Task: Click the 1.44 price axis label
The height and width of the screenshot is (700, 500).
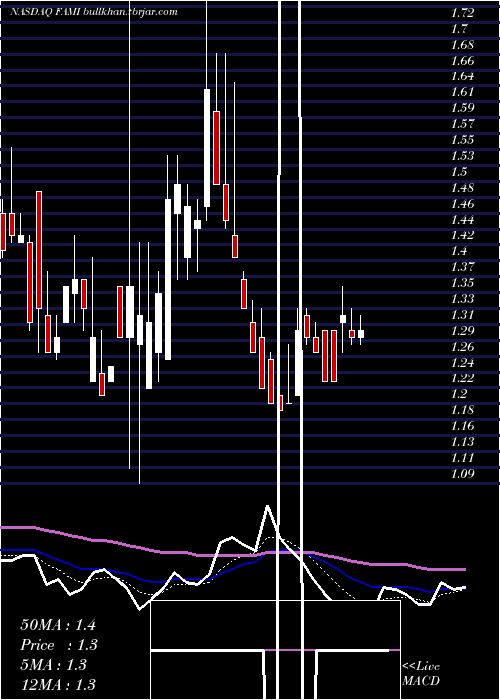Action: point(462,220)
